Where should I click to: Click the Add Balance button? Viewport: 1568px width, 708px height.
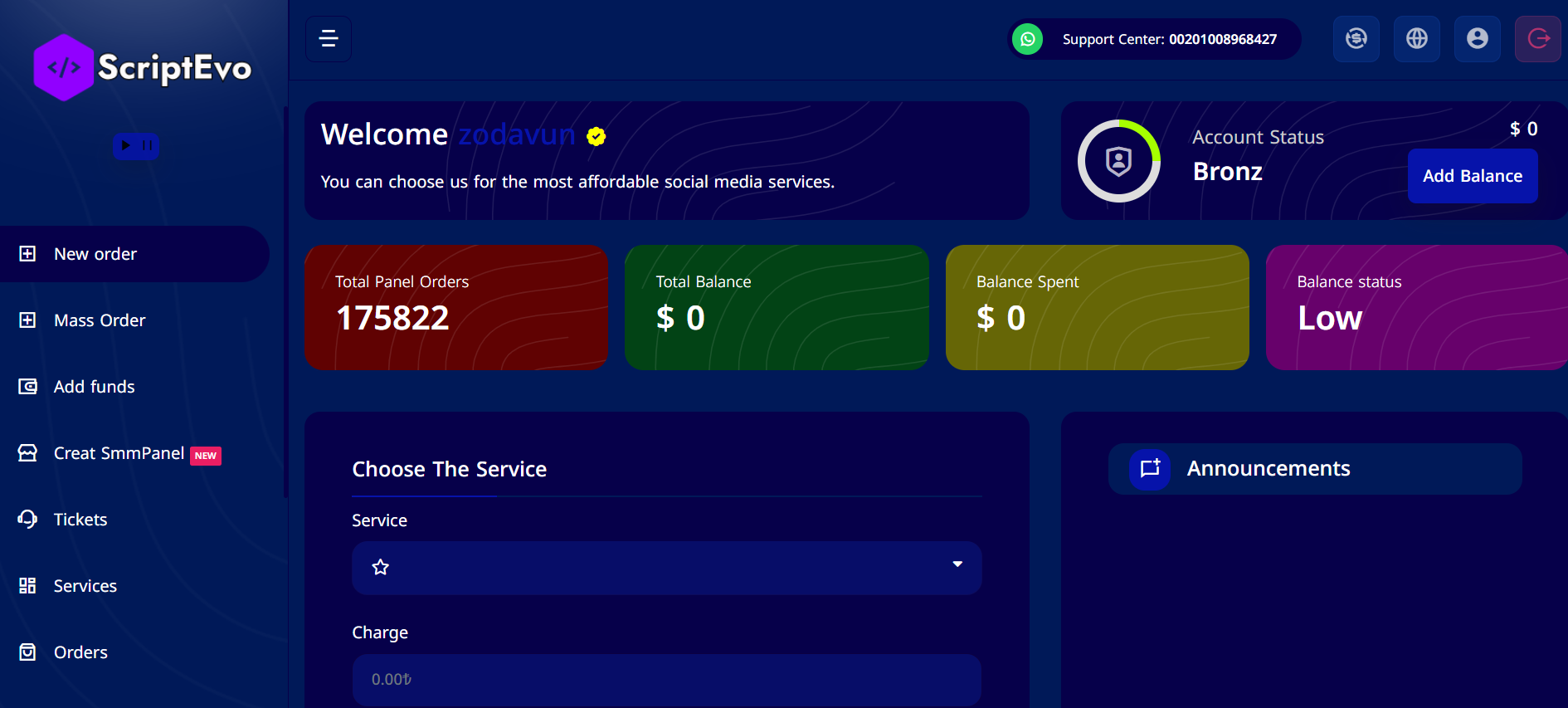(1472, 176)
